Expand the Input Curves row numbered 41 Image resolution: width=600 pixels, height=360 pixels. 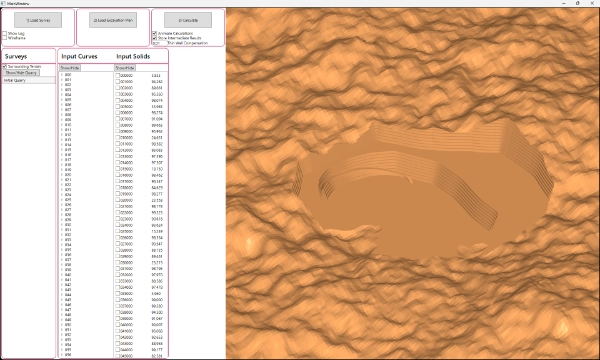(x=62, y=280)
